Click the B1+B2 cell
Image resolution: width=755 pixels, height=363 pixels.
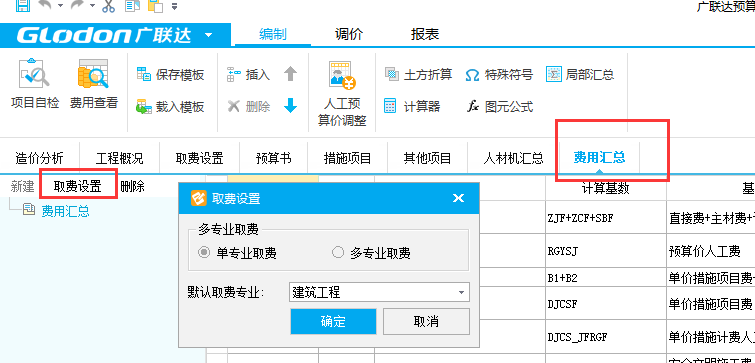pos(606,278)
